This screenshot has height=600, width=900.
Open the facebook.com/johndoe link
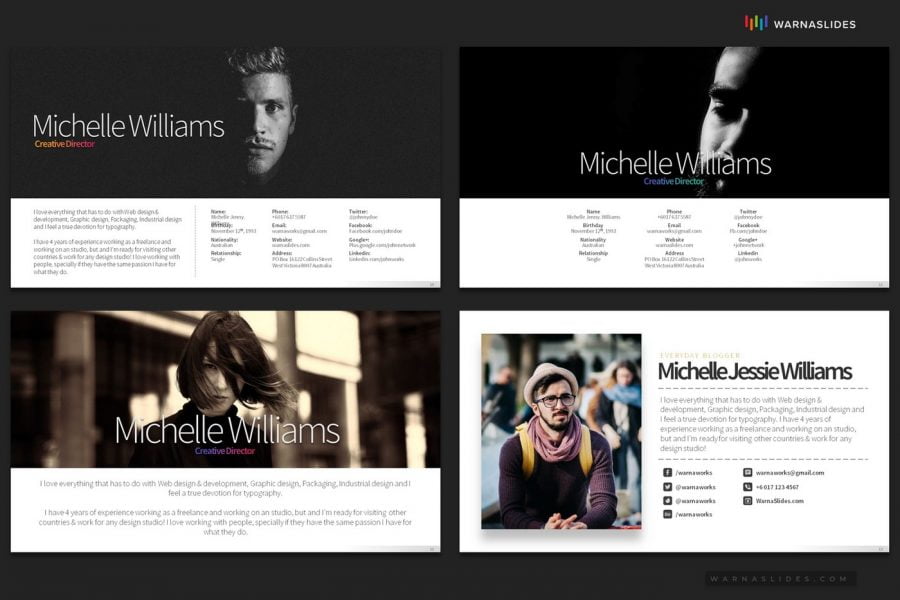[x=375, y=231]
